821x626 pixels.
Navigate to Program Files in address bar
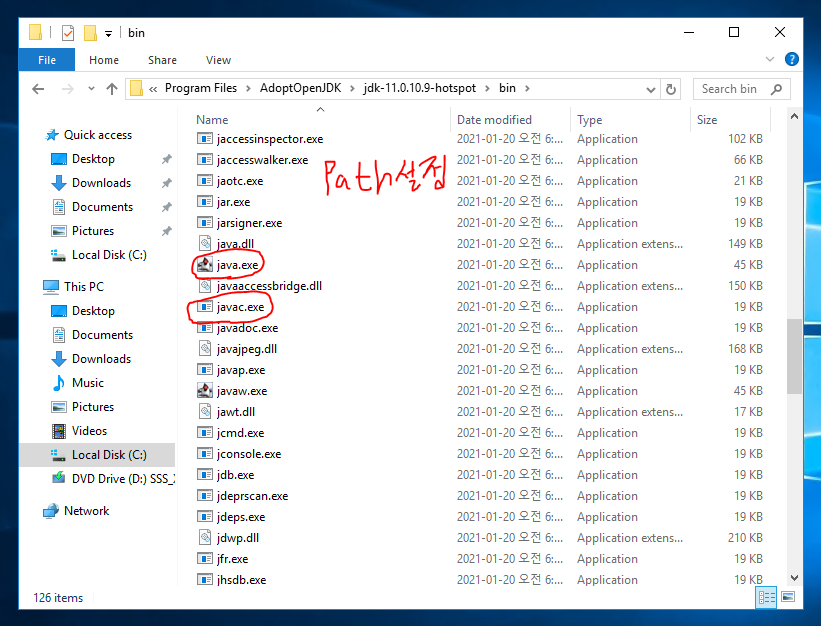[201, 88]
